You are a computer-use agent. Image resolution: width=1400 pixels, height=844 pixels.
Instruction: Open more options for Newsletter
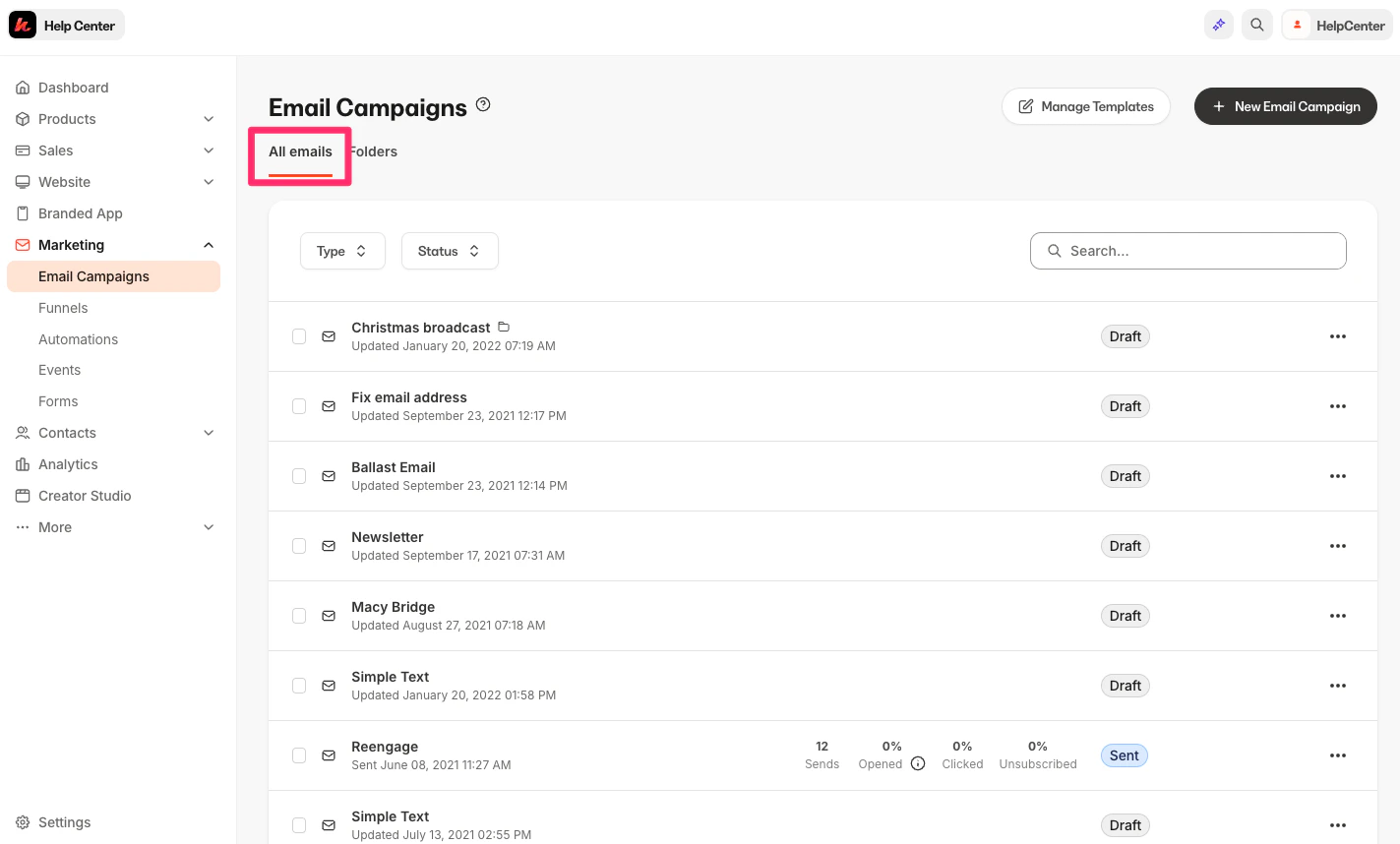(1338, 546)
